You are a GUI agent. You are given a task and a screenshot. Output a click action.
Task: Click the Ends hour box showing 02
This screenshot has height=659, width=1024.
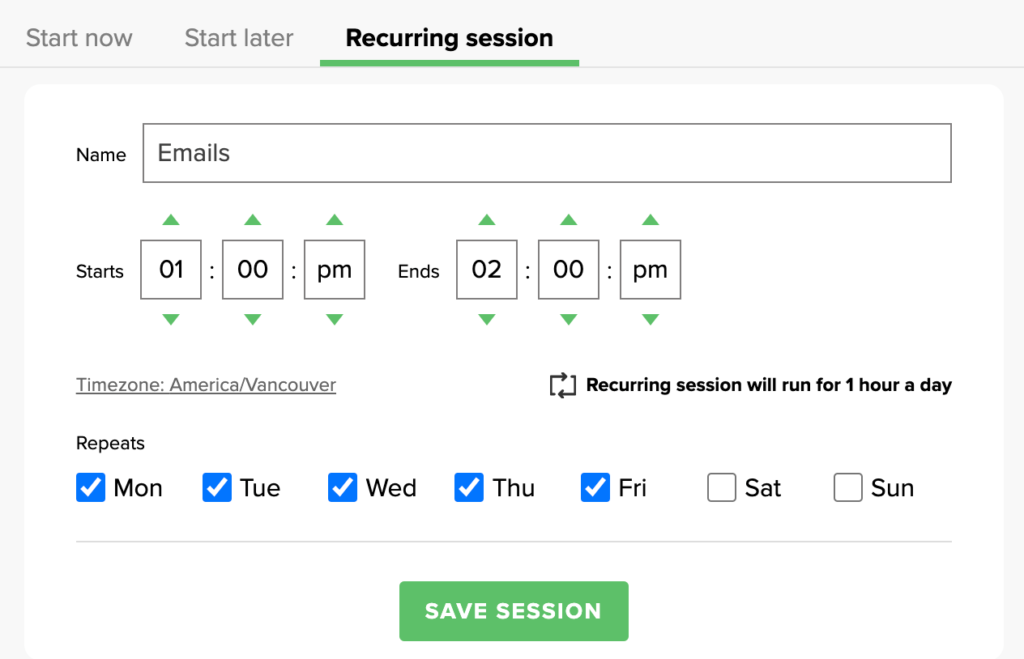pos(487,270)
